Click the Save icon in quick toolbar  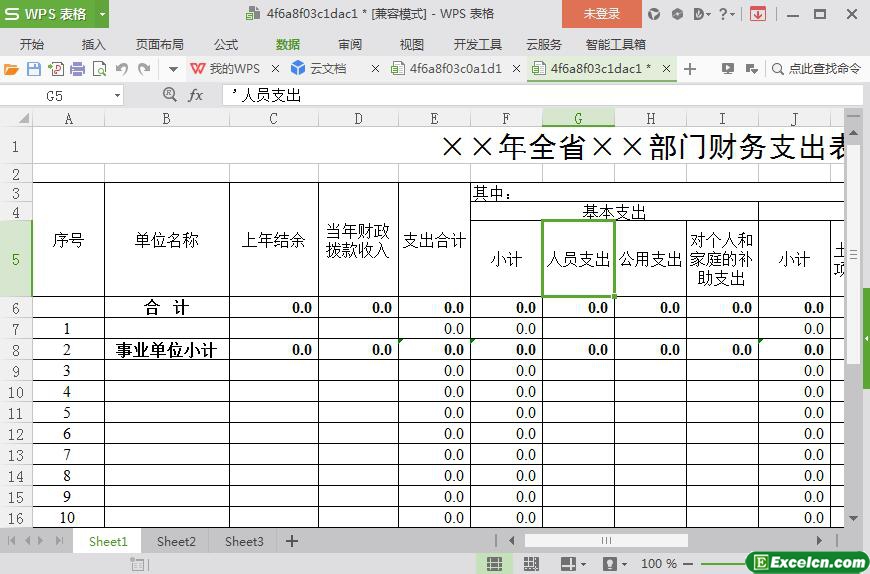point(33,69)
